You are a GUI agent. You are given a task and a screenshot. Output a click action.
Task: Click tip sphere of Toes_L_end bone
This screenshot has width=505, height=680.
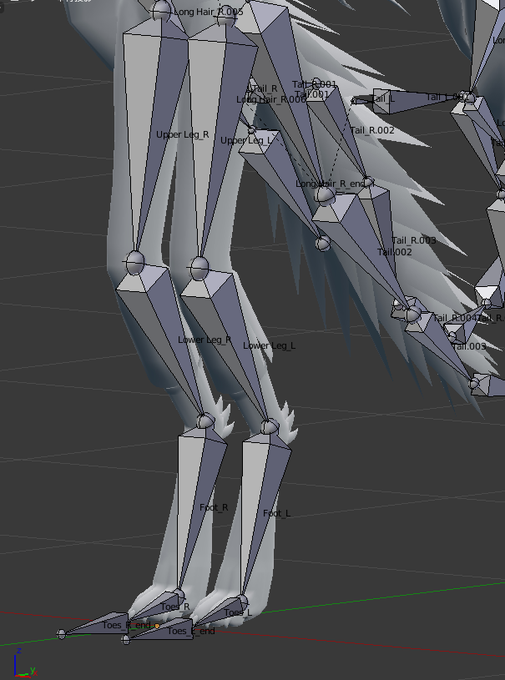pyautogui.click(x=126, y=640)
